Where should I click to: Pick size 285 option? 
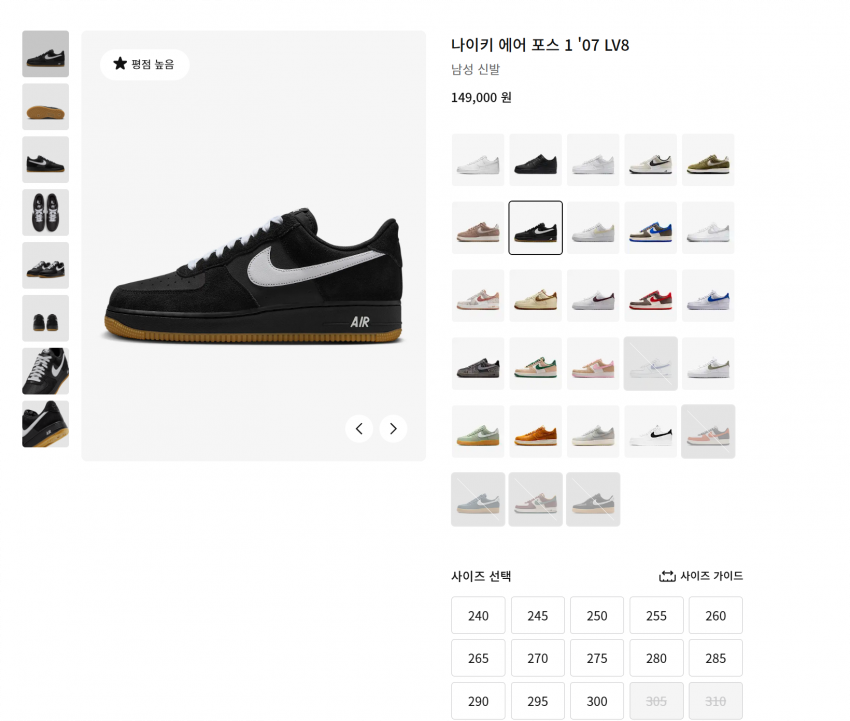tap(716, 658)
